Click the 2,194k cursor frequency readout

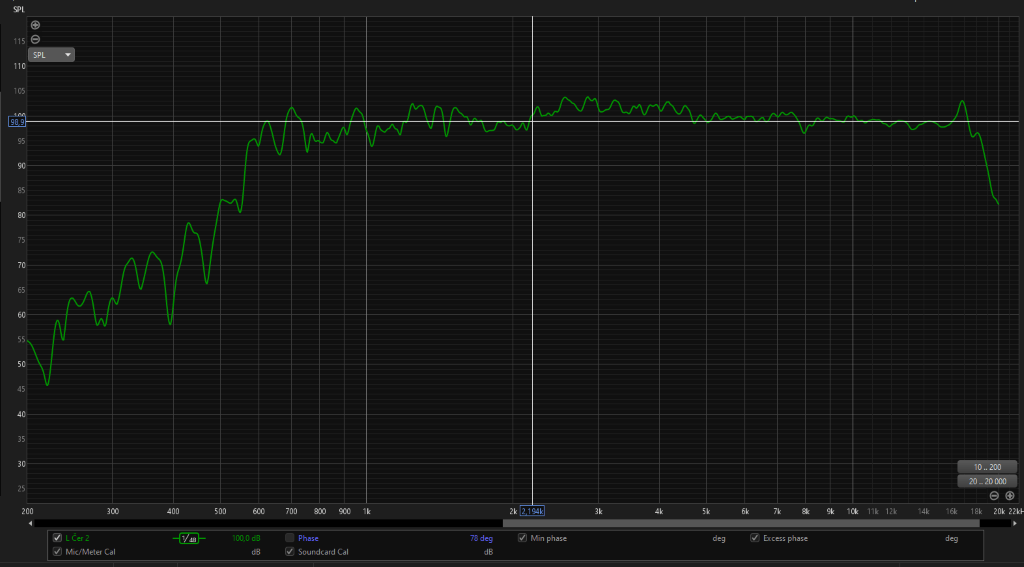(x=532, y=511)
